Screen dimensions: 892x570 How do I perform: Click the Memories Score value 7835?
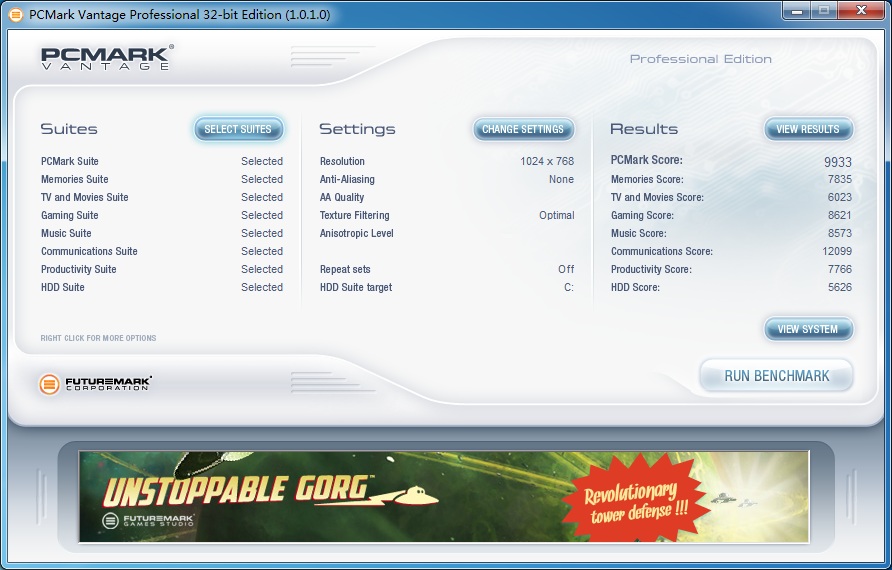tap(840, 179)
